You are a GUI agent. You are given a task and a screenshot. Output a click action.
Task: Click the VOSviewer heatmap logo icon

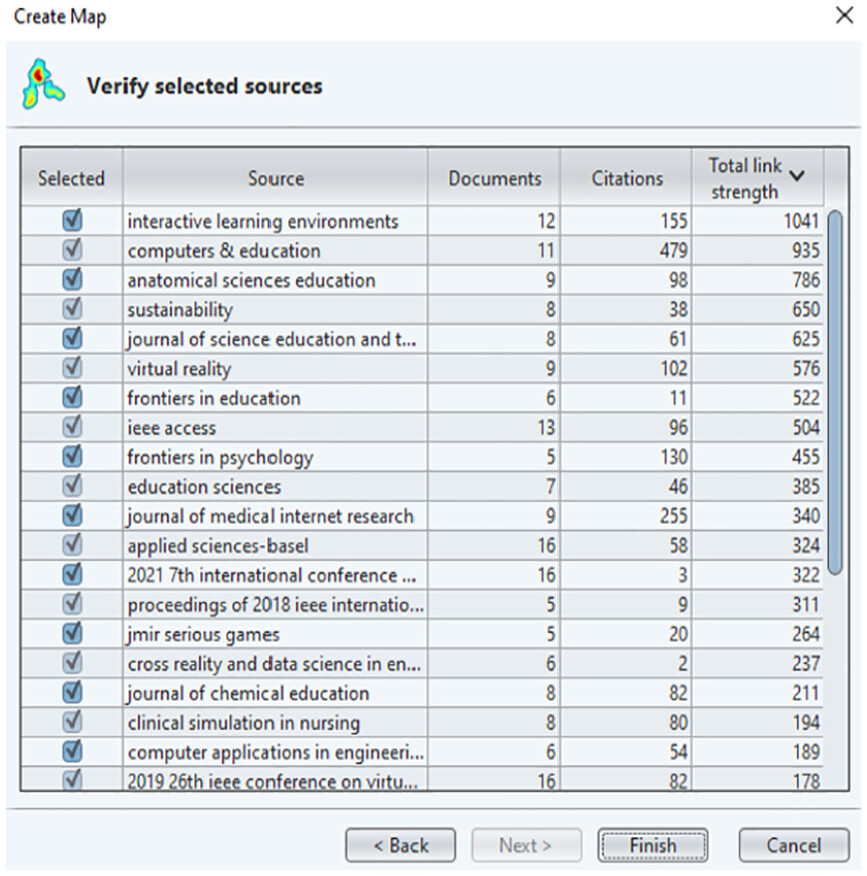[x=43, y=84]
